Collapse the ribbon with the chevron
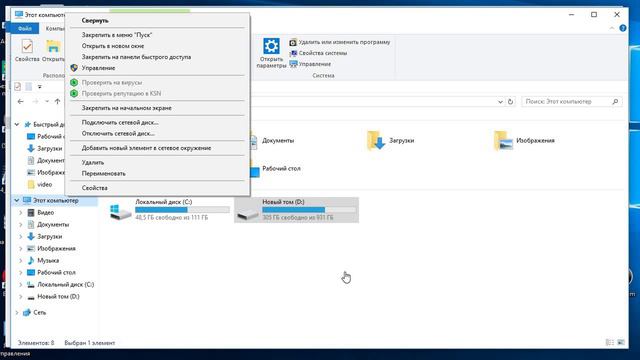 [x=612, y=28]
